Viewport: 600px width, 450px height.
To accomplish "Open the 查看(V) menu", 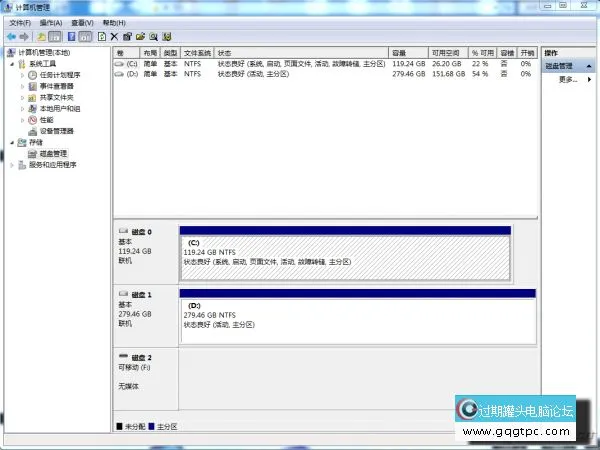I will [82, 23].
